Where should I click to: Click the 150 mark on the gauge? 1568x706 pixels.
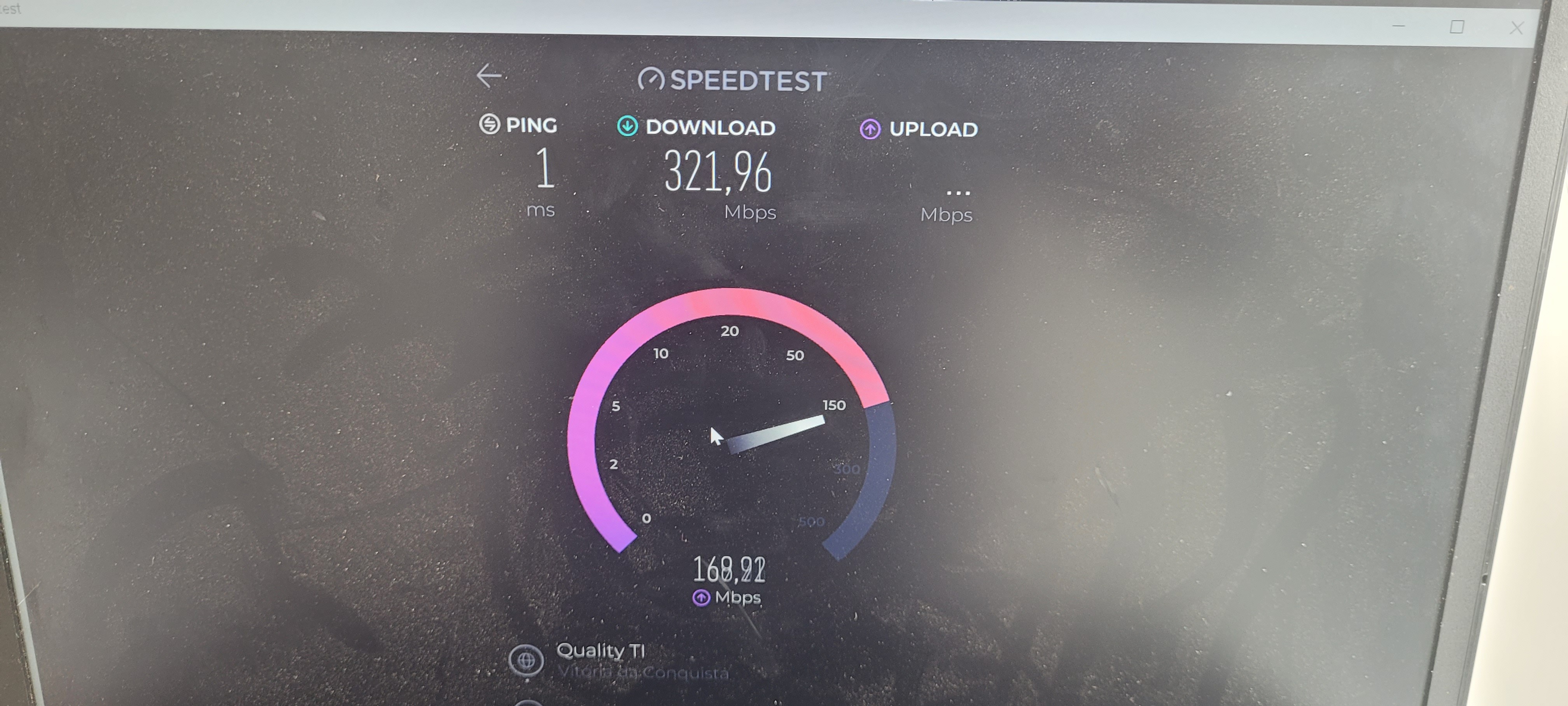[x=834, y=405]
